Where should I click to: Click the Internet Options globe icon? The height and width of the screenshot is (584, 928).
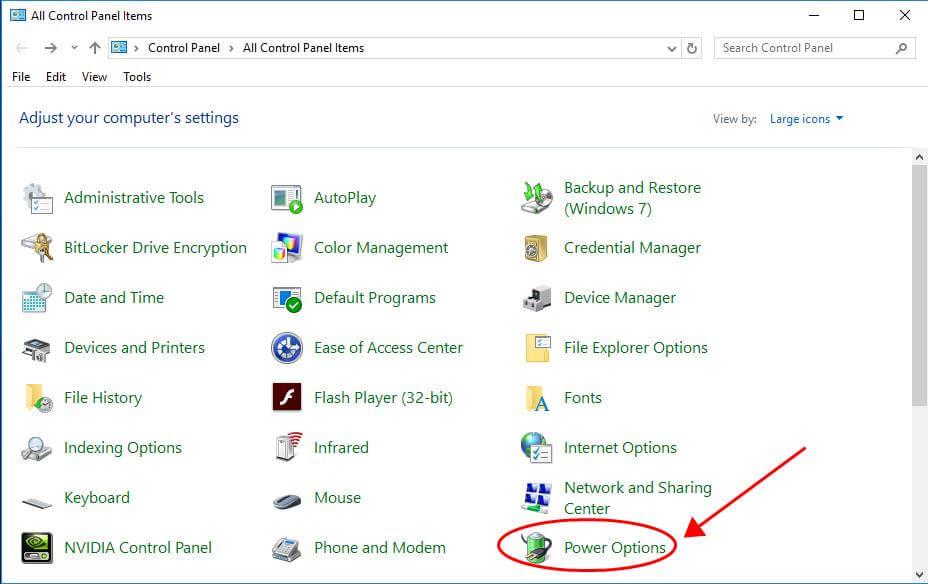[x=537, y=447]
